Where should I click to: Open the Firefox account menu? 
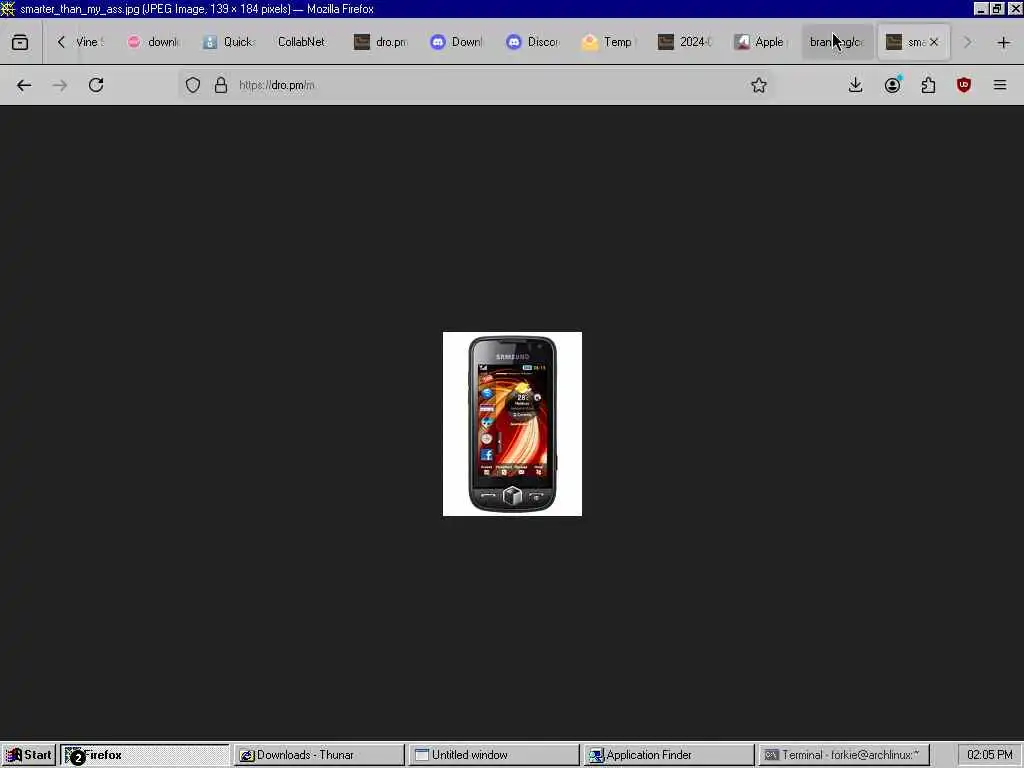892,86
